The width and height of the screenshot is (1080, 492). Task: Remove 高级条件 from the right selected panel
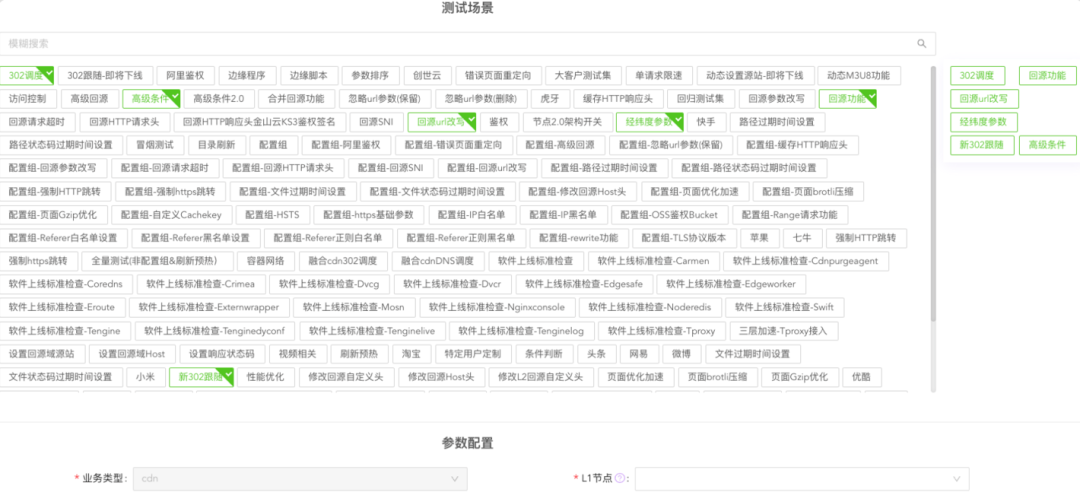coord(1047,145)
